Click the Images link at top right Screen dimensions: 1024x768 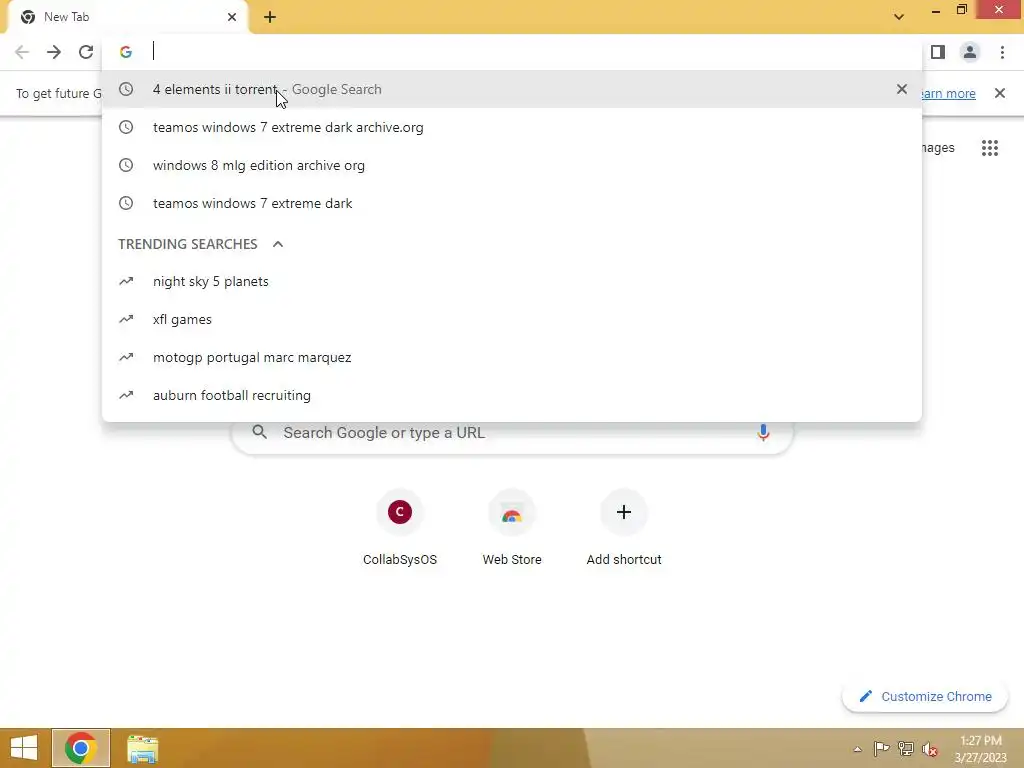pos(938,148)
